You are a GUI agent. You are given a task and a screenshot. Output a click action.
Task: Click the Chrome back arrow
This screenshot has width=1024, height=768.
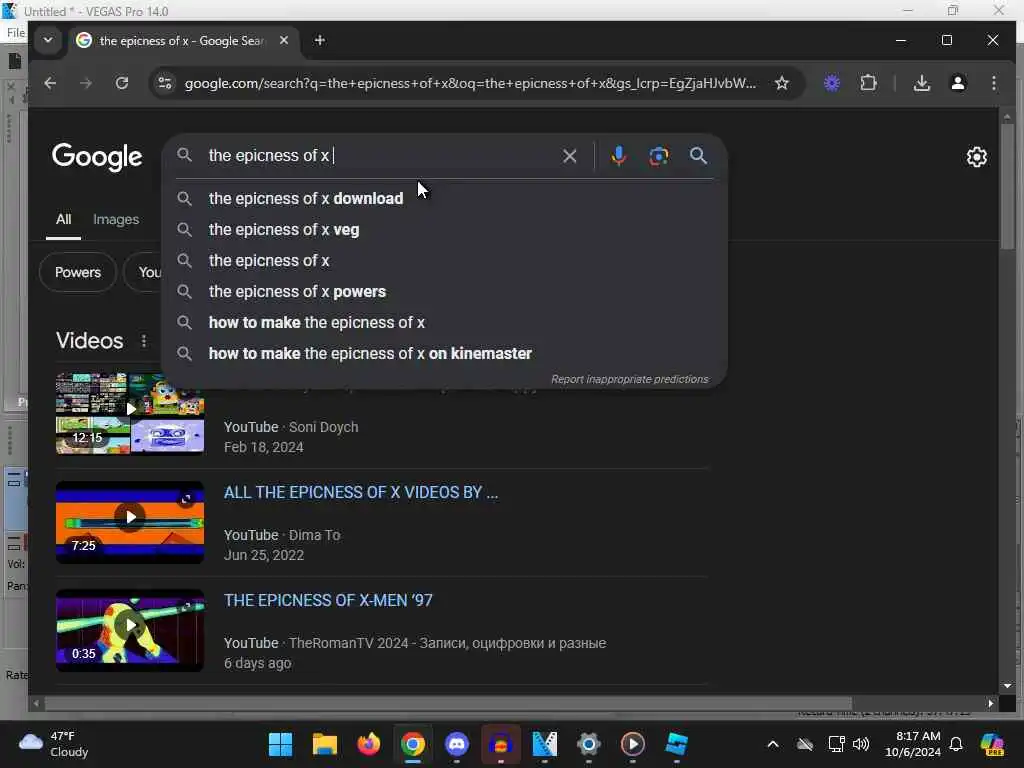point(50,83)
